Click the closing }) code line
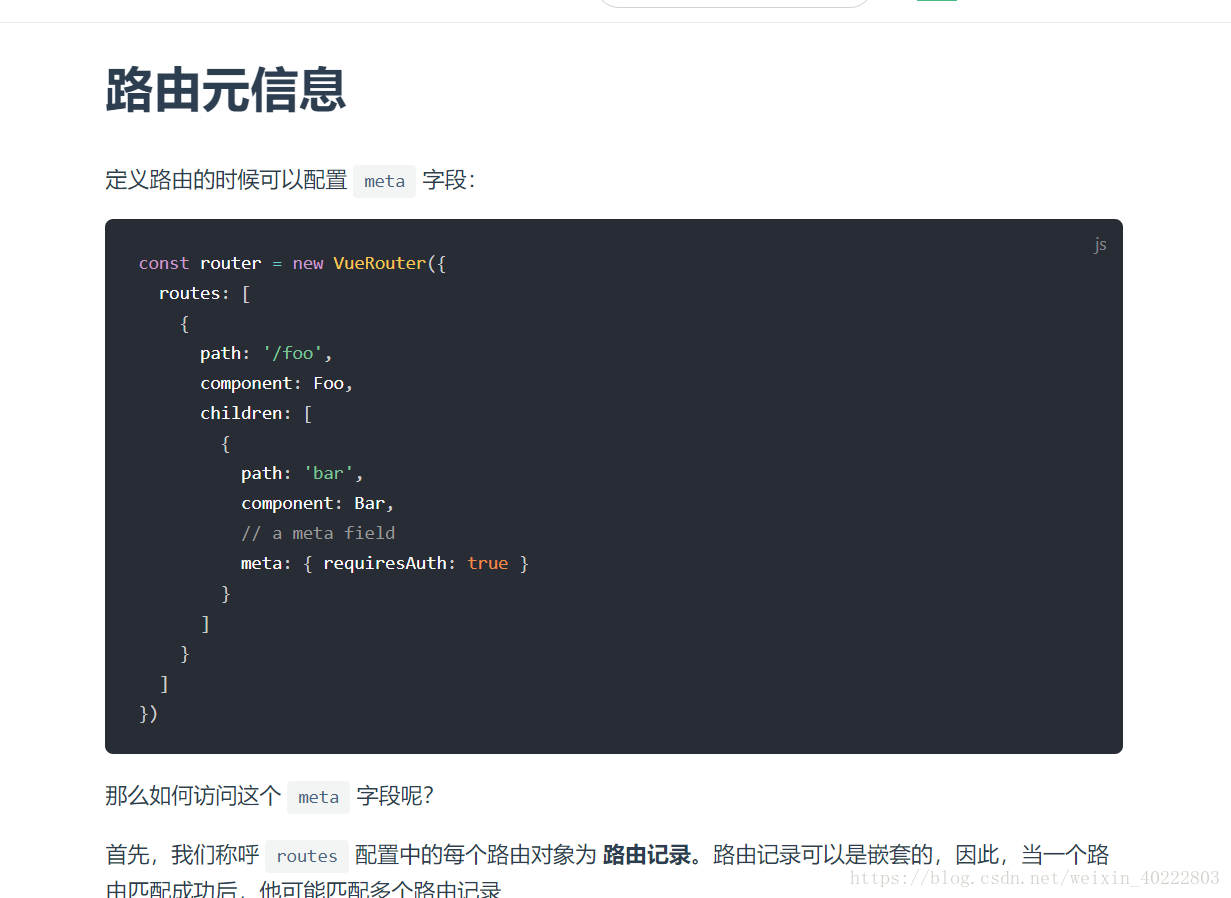 pyautogui.click(x=149, y=713)
